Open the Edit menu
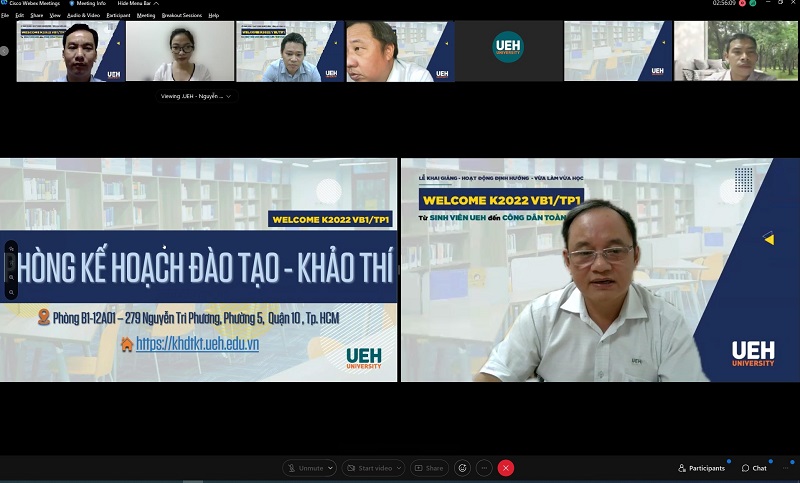 click(20, 15)
